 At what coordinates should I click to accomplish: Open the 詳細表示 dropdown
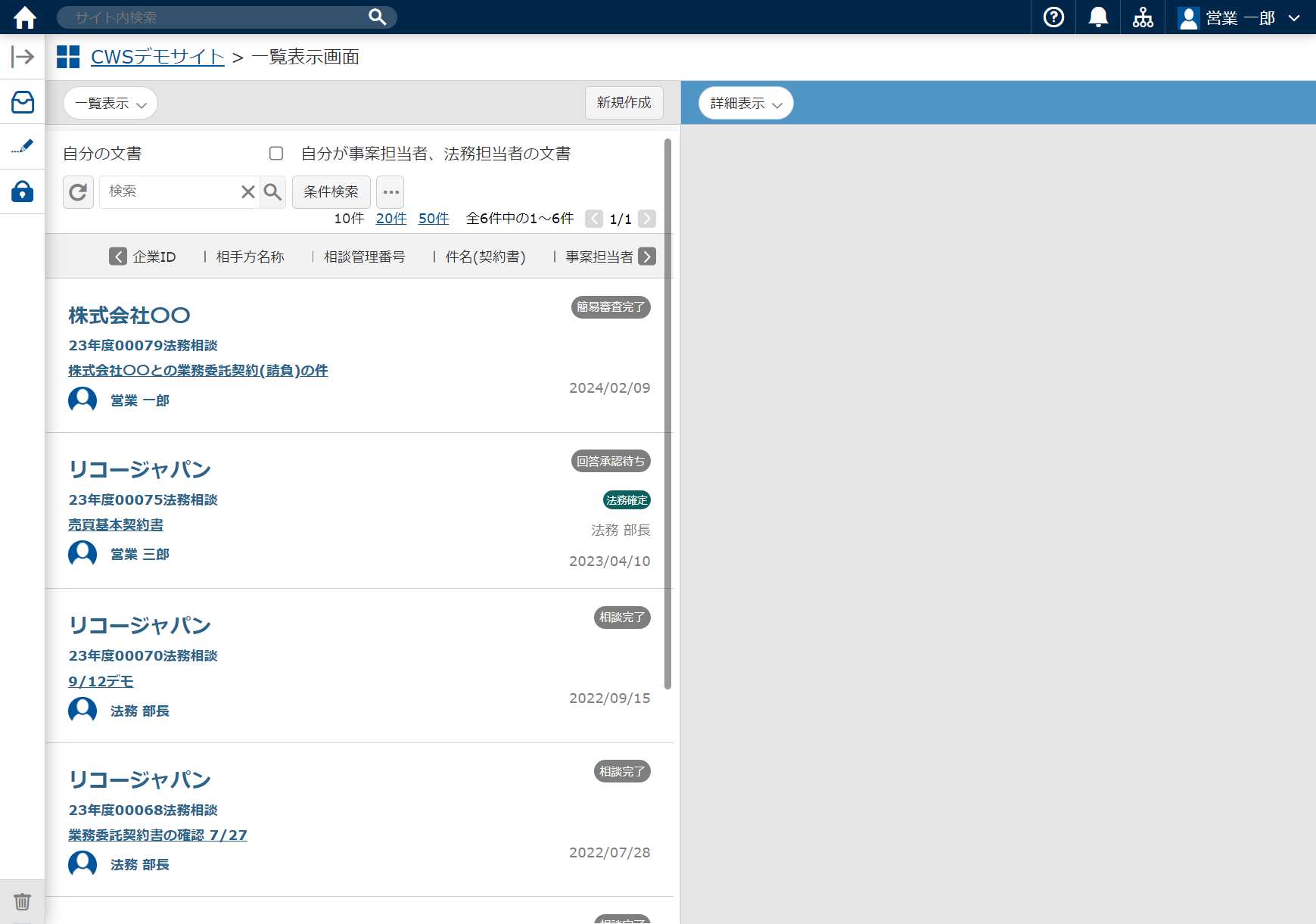coord(745,104)
